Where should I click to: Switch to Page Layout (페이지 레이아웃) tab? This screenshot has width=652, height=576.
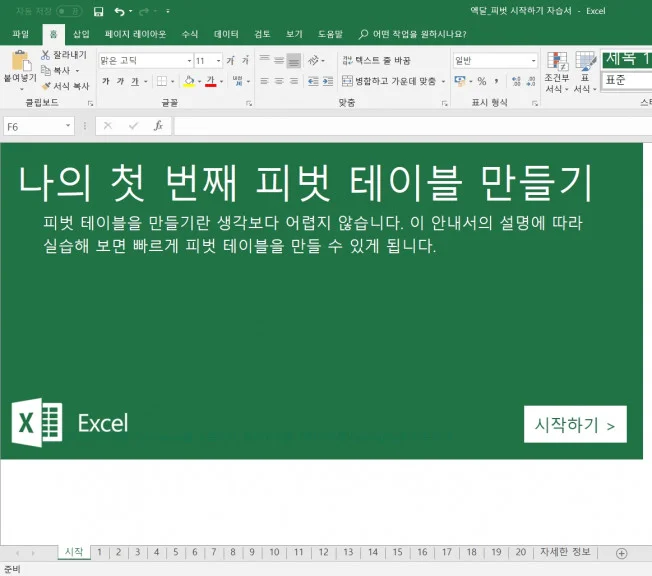point(135,34)
